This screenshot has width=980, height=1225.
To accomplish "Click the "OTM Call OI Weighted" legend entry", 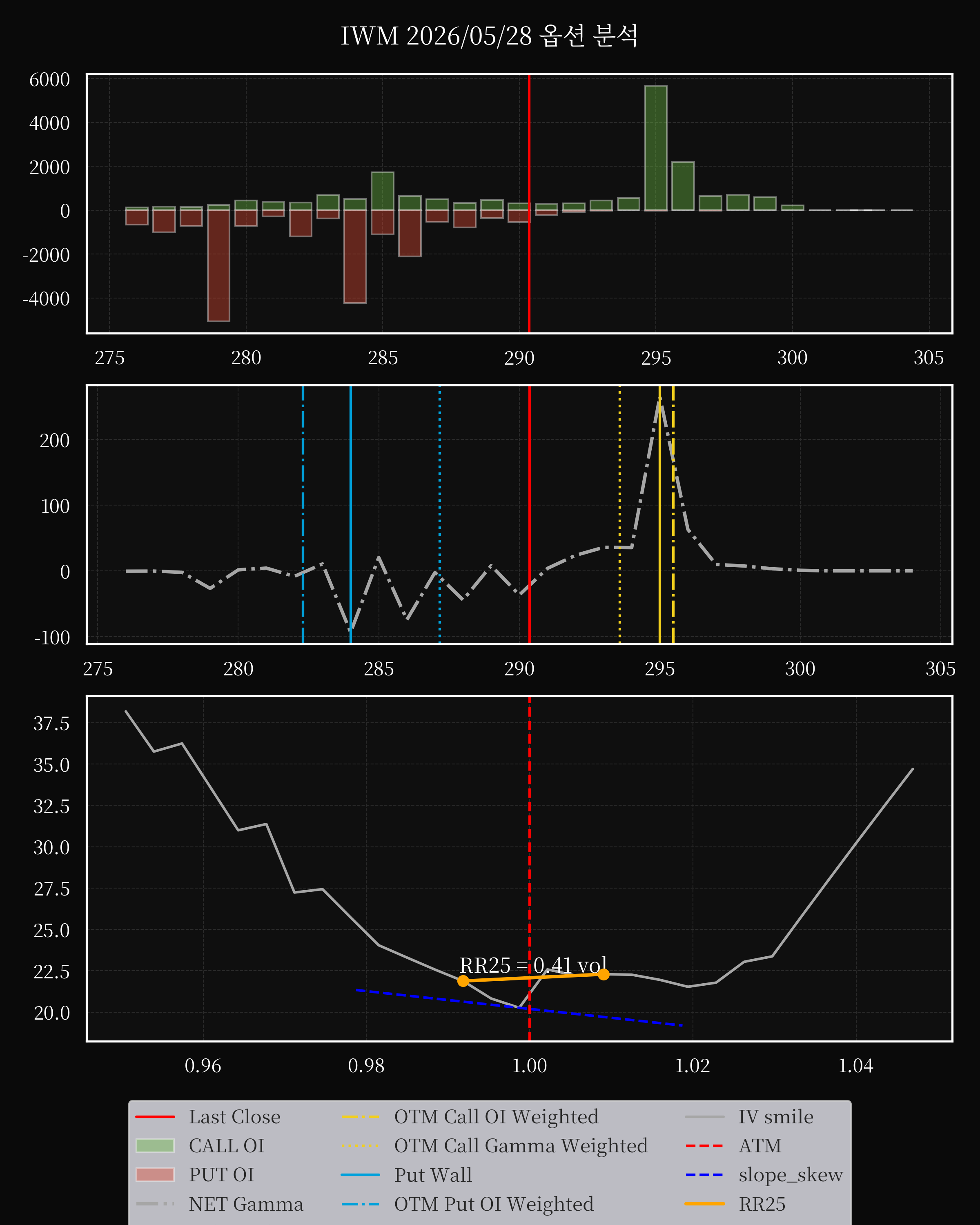I will [470, 1117].
